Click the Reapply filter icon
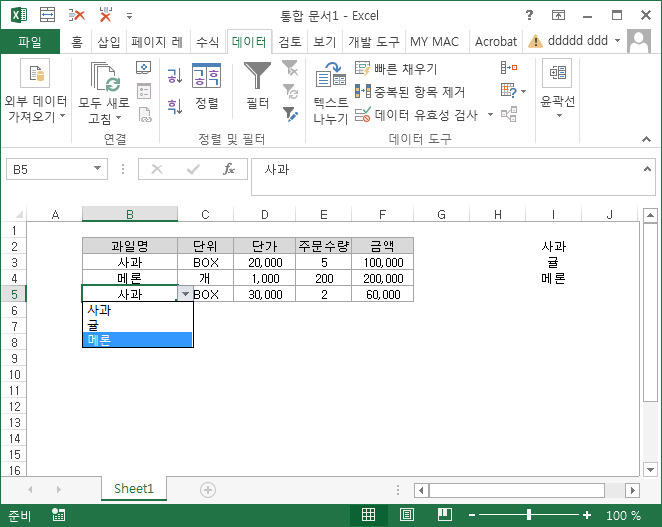Image resolution: width=662 pixels, height=527 pixels. click(x=290, y=91)
